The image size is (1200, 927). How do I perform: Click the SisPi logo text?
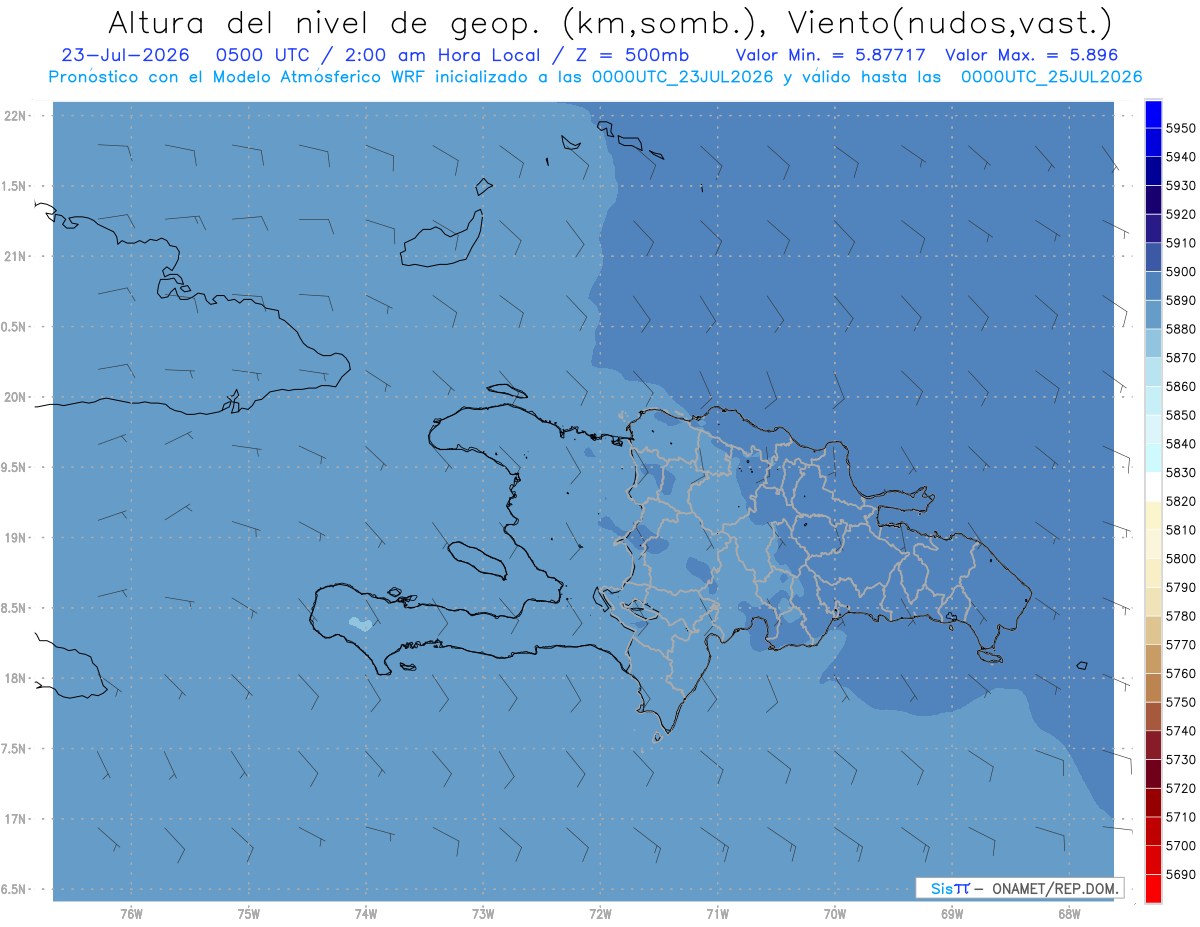click(950, 888)
